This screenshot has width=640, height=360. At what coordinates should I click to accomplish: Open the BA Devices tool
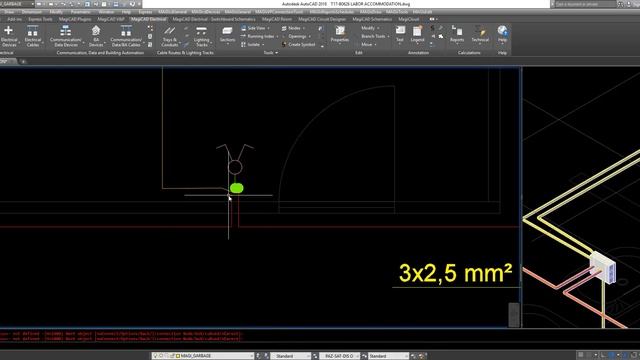click(96, 36)
